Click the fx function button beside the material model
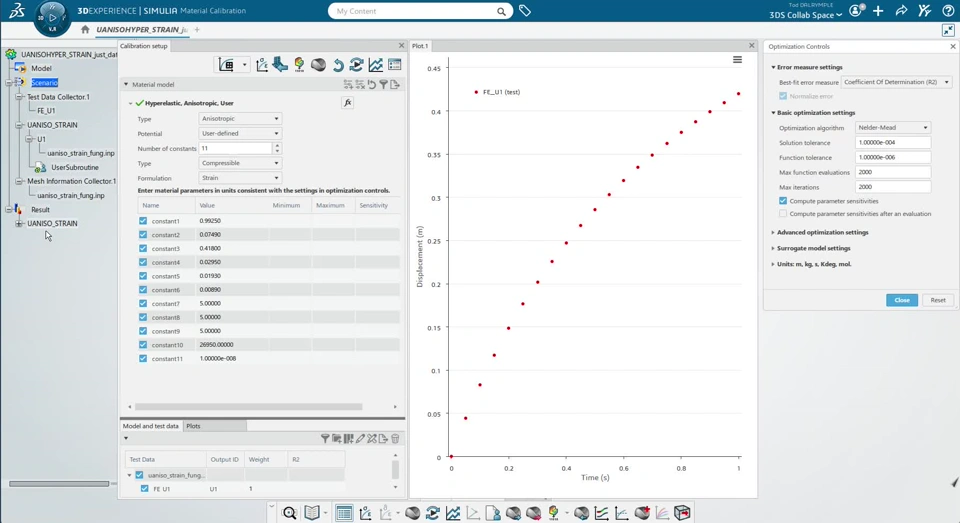Viewport: 960px width, 523px height. [348, 103]
